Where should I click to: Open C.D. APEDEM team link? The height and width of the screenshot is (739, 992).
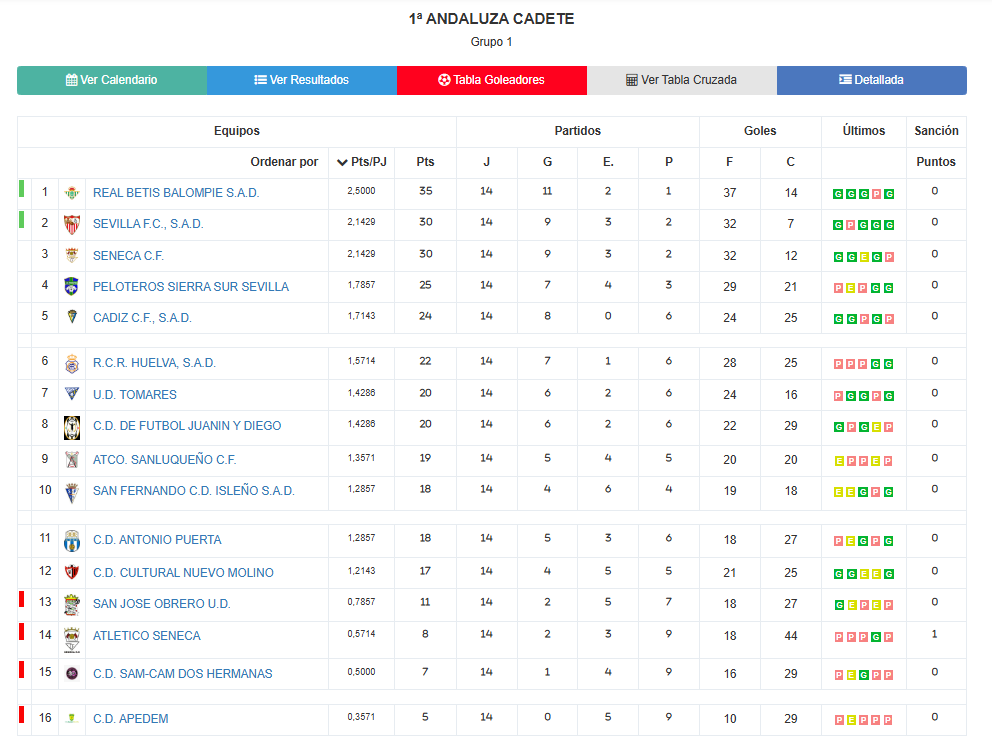pyautogui.click(x=131, y=719)
